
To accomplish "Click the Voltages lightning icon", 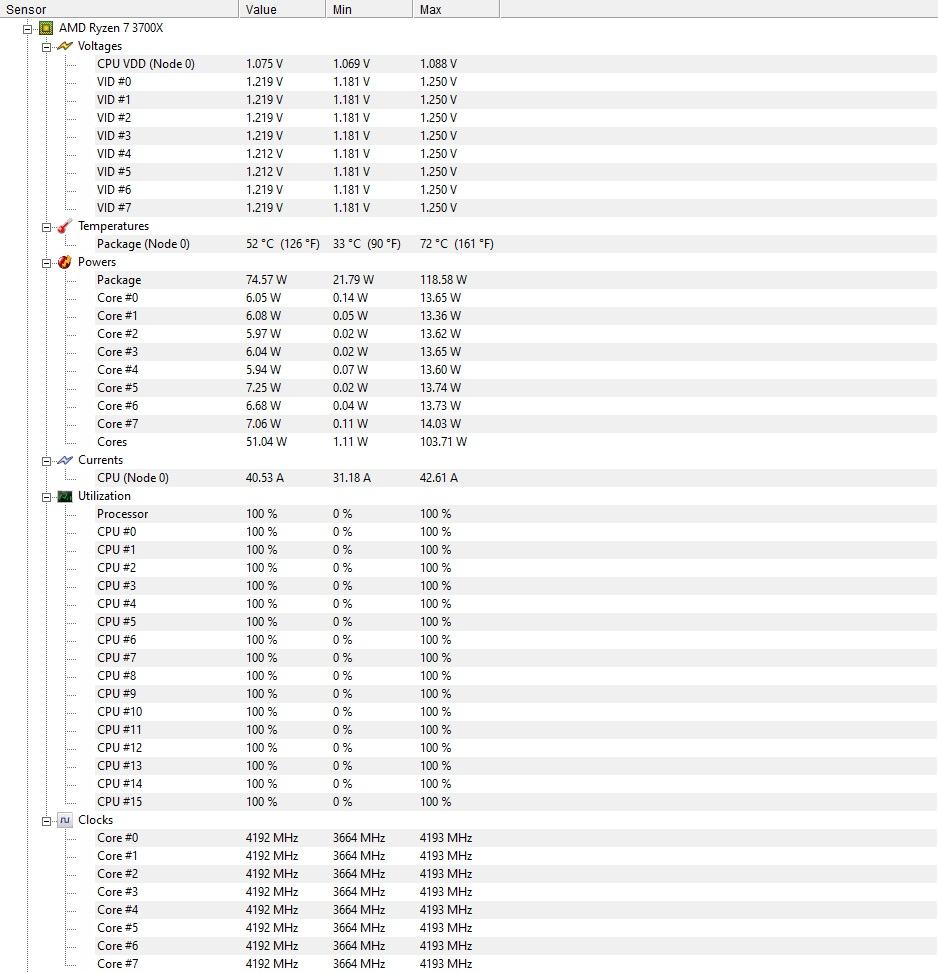I will coord(65,46).
